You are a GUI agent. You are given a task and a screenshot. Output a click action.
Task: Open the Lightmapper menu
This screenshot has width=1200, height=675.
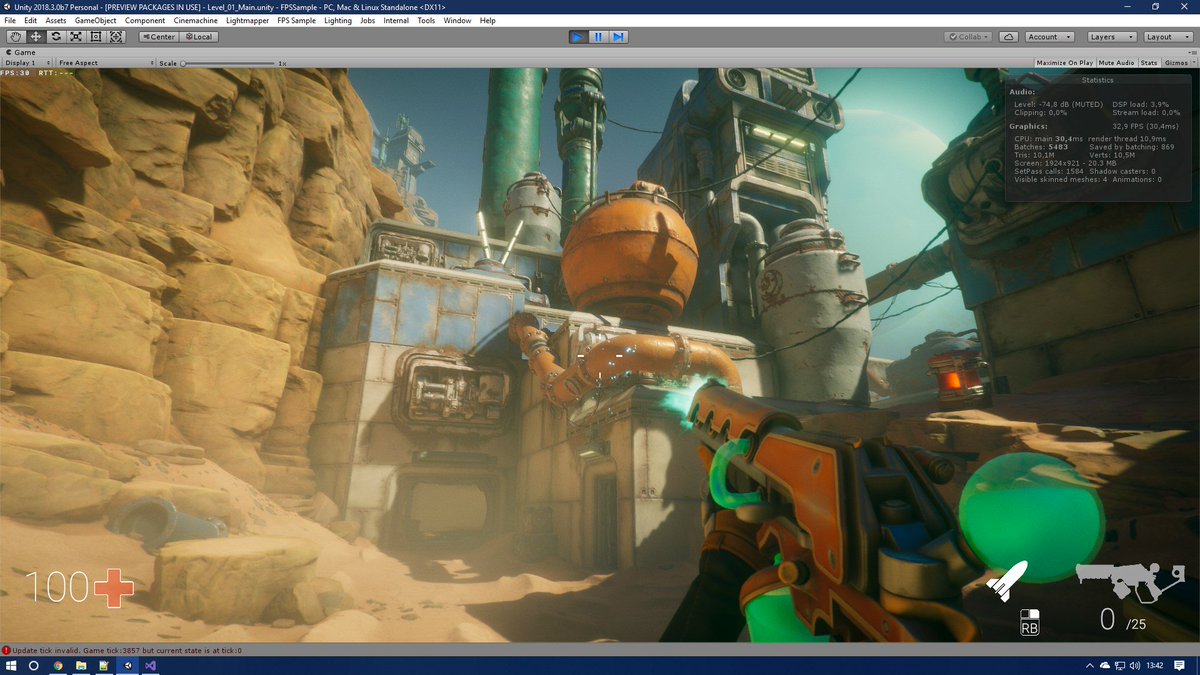[249, 20]
